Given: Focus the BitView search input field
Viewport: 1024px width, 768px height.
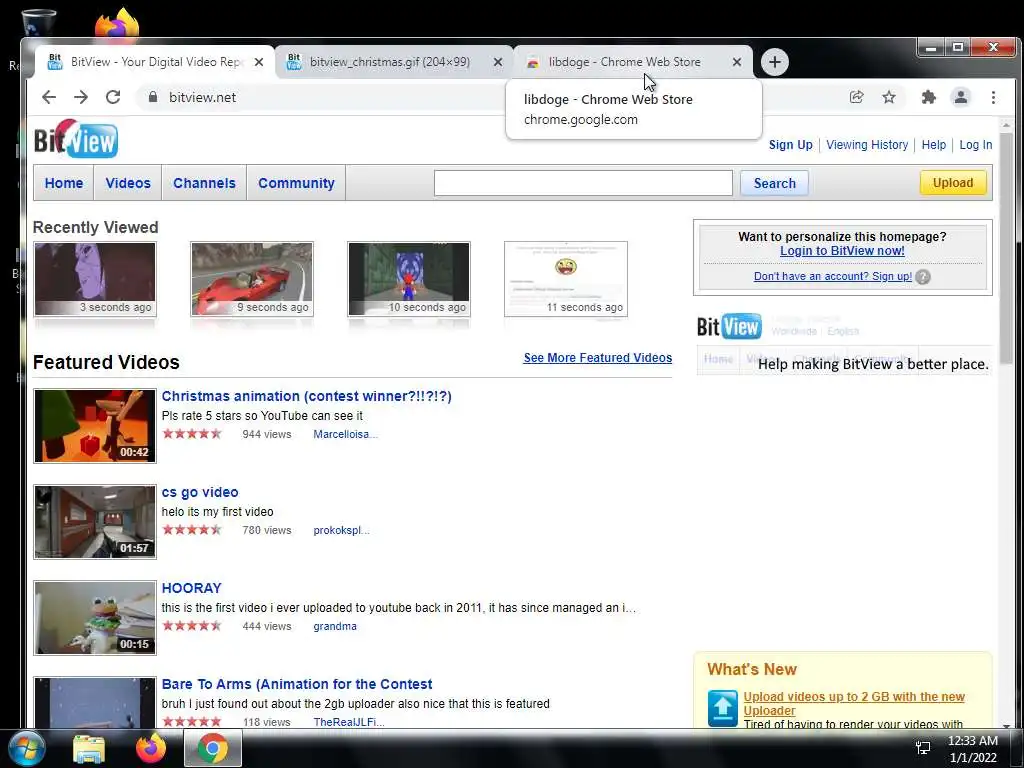Looking at the screenshot, I should (583, 183).
